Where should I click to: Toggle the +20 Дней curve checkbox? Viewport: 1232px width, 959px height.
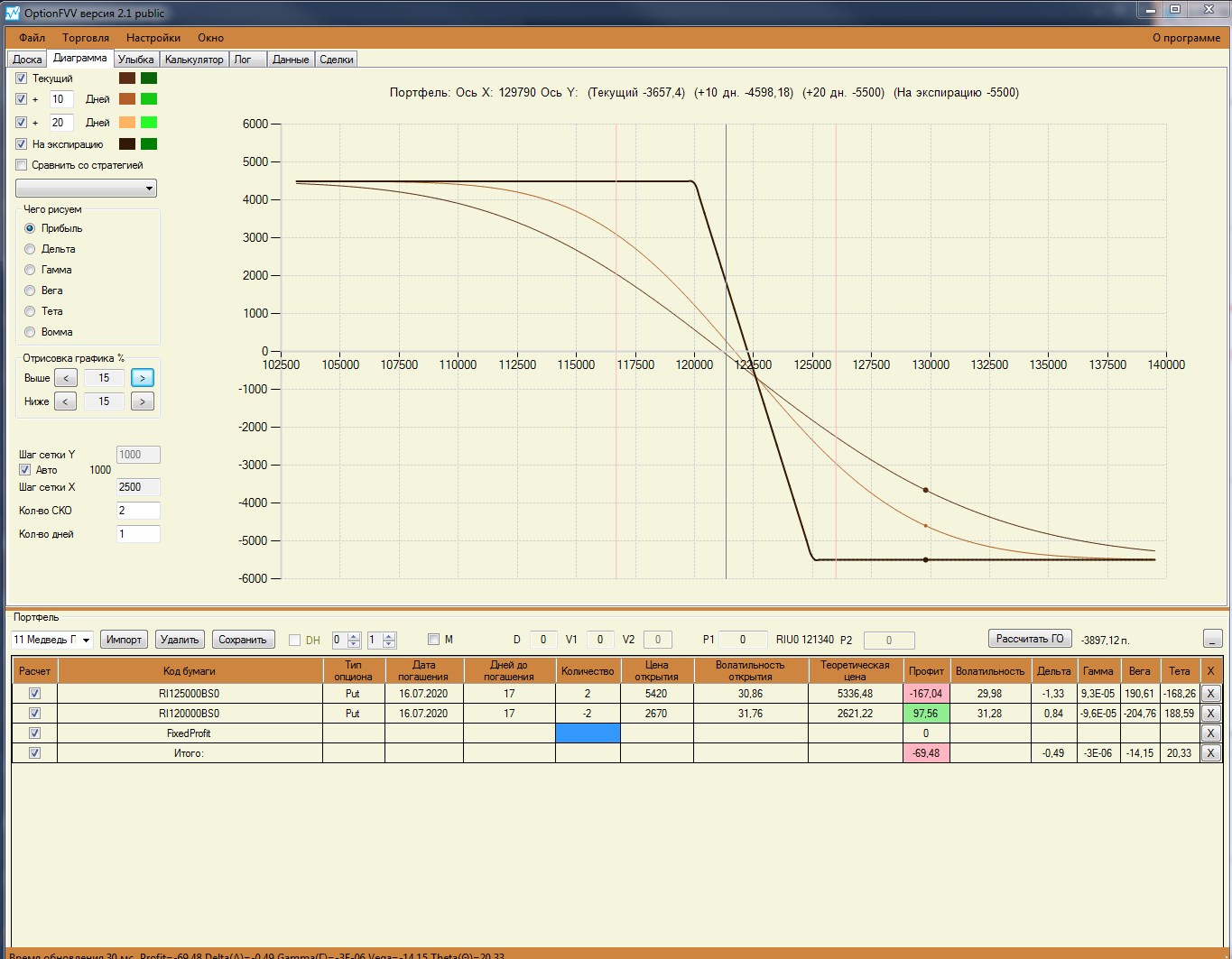pyautogui.click(x=22, y=123)
